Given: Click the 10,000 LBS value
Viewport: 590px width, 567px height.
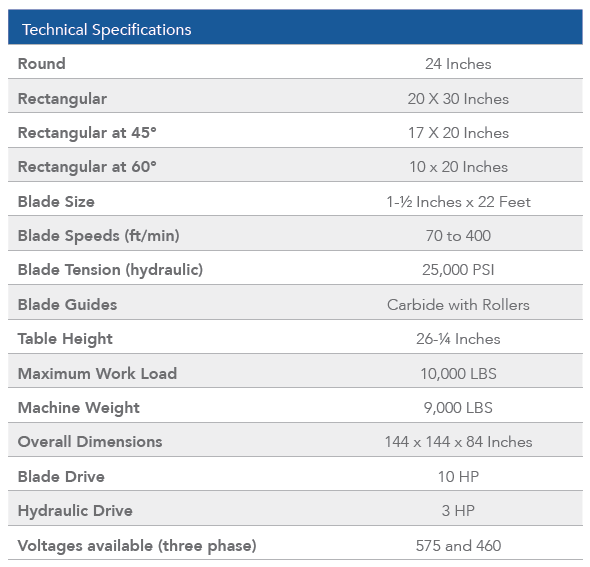Looking at the screenshot, I should [x=458, y=374].
